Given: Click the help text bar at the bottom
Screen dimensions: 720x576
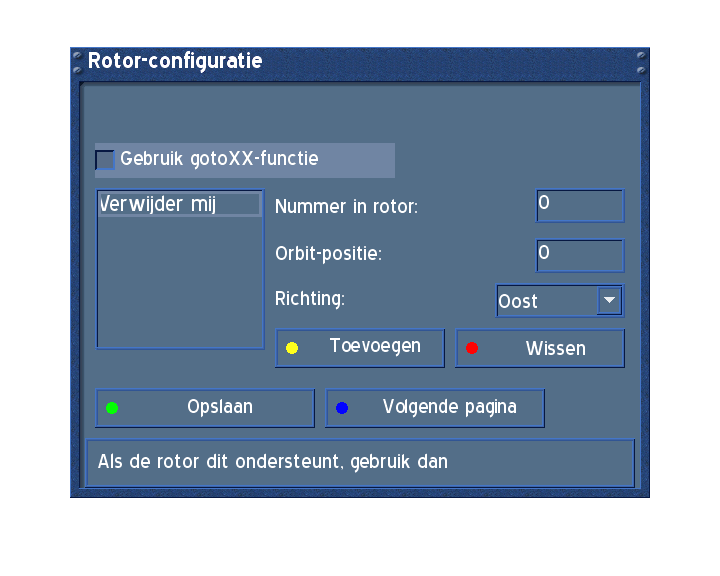Looking at the screenshot, I should 360,462.
